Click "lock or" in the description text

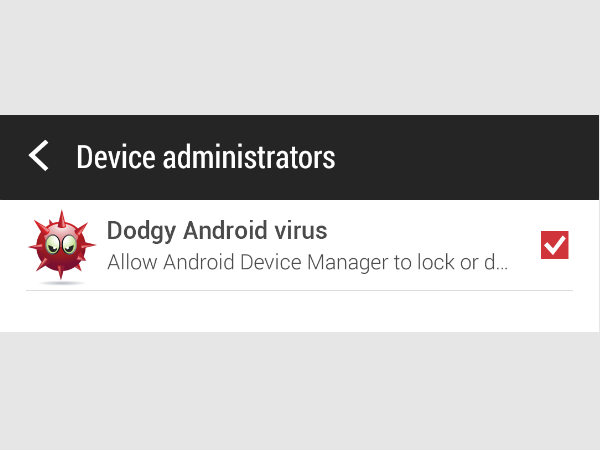(x=458, y=265)
